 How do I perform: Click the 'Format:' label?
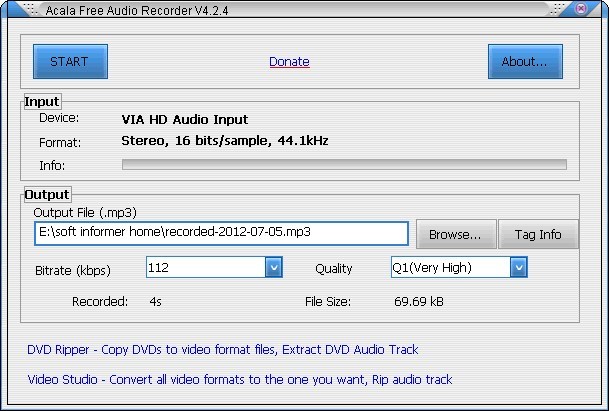pos(60,143)
